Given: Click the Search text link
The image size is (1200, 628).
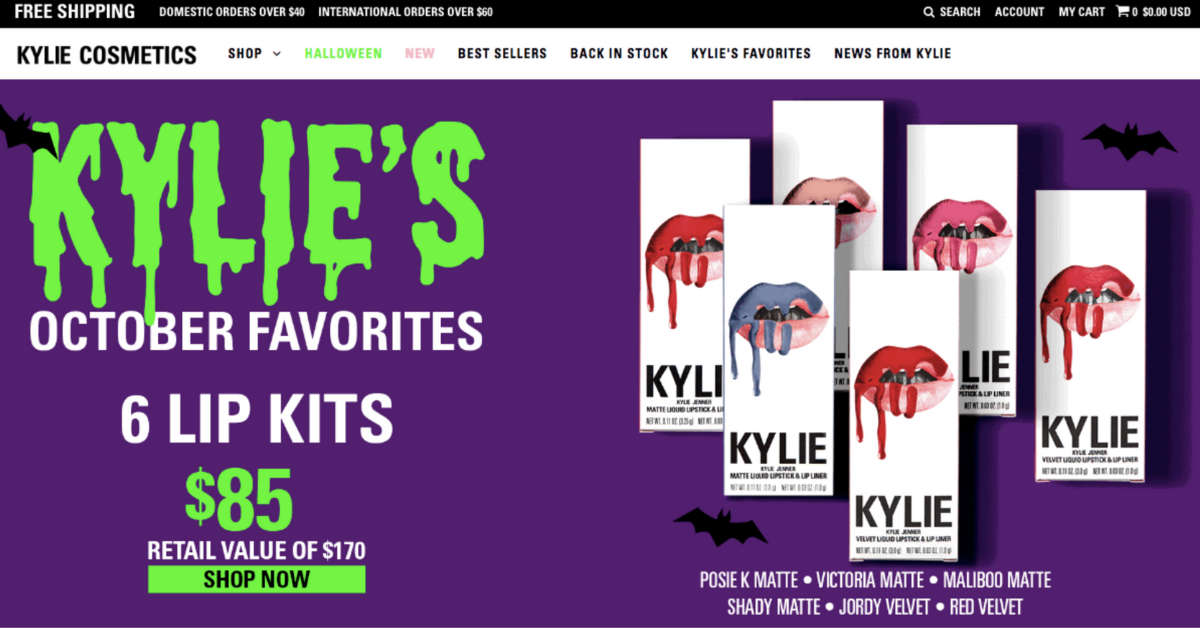Looking at the screenshot, I should [960, 12].
